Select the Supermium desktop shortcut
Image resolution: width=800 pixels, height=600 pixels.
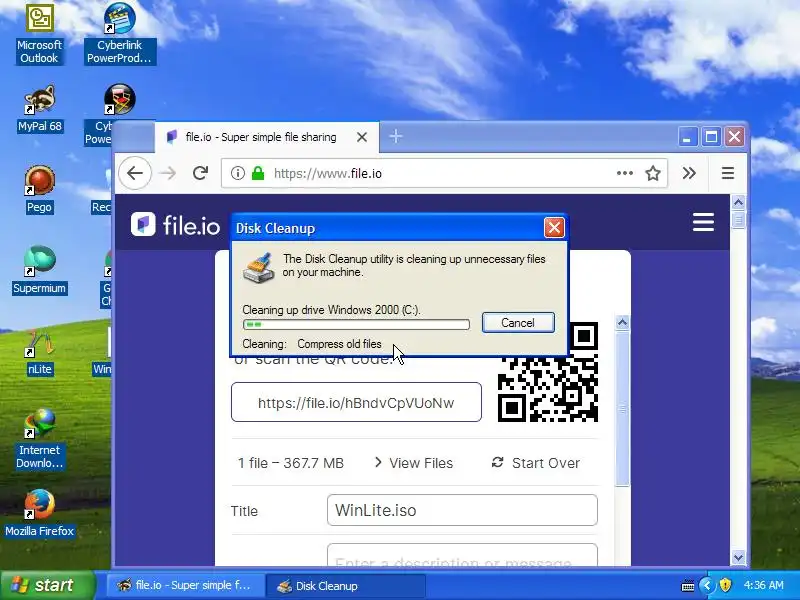39,270
